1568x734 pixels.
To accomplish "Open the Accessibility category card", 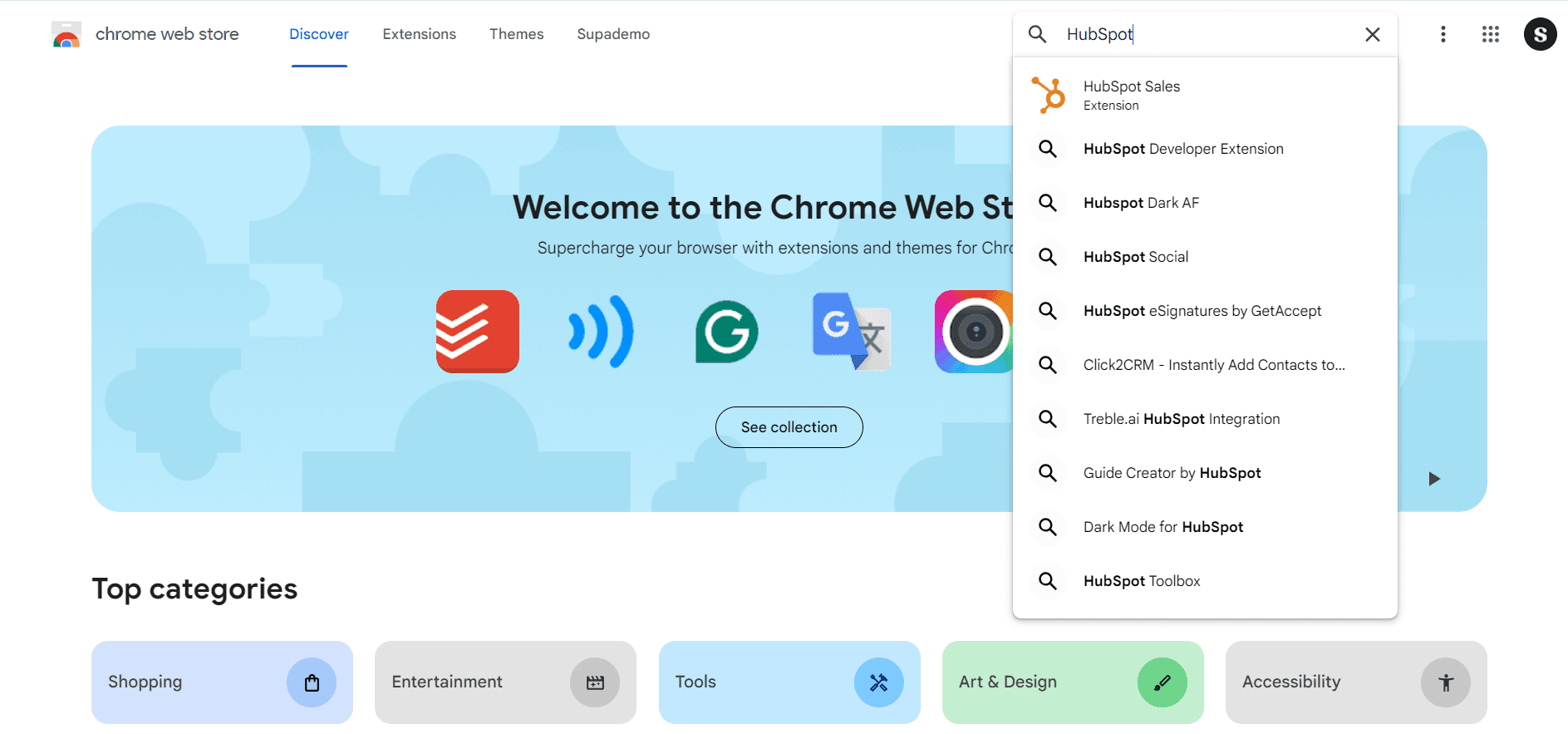I will pos(1356,682).
